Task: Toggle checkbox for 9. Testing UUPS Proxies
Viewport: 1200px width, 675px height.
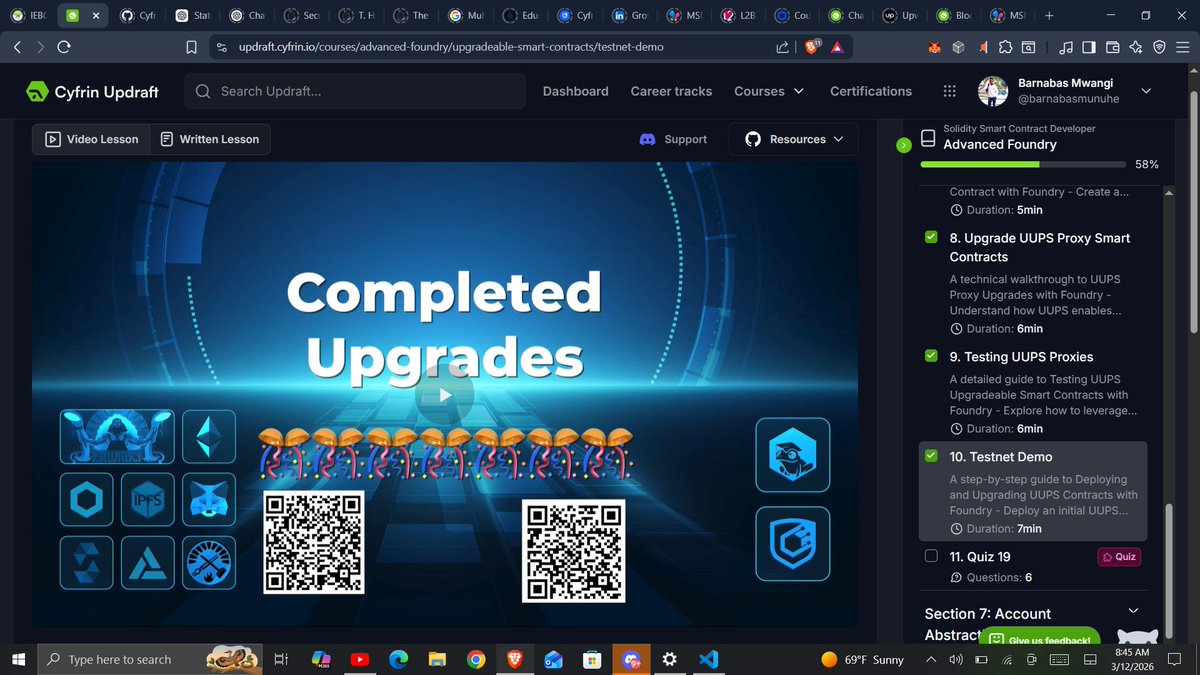Action: (x=931, y=356)
